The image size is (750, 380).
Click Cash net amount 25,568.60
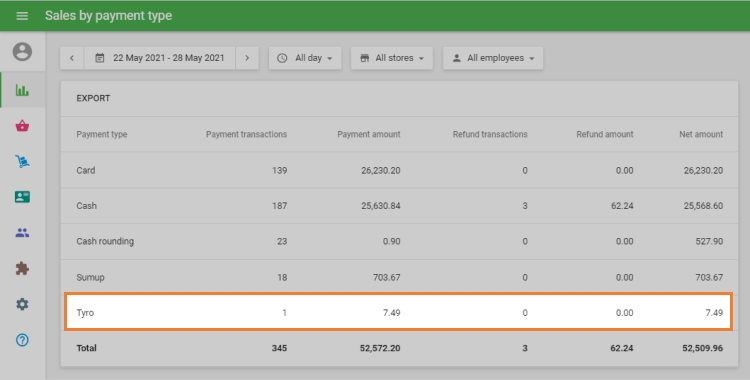point(703,206)
